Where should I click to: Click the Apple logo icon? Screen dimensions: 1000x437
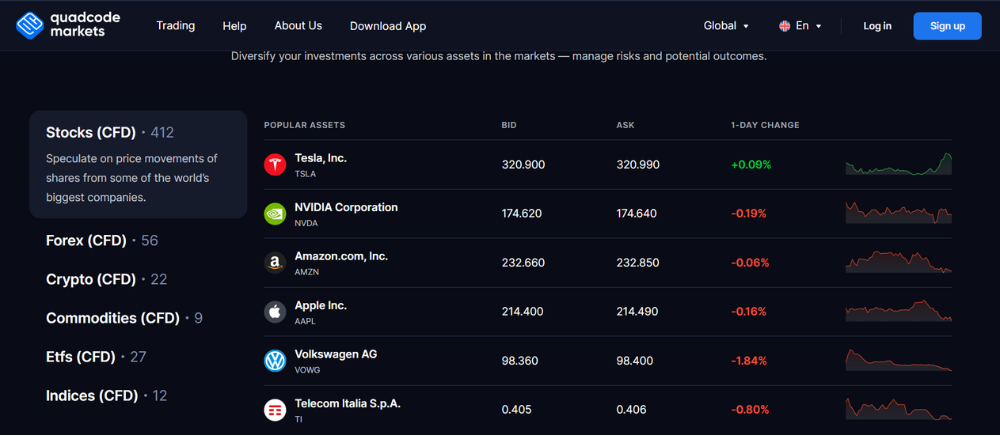pyautogui.click(x=274, y=312)
